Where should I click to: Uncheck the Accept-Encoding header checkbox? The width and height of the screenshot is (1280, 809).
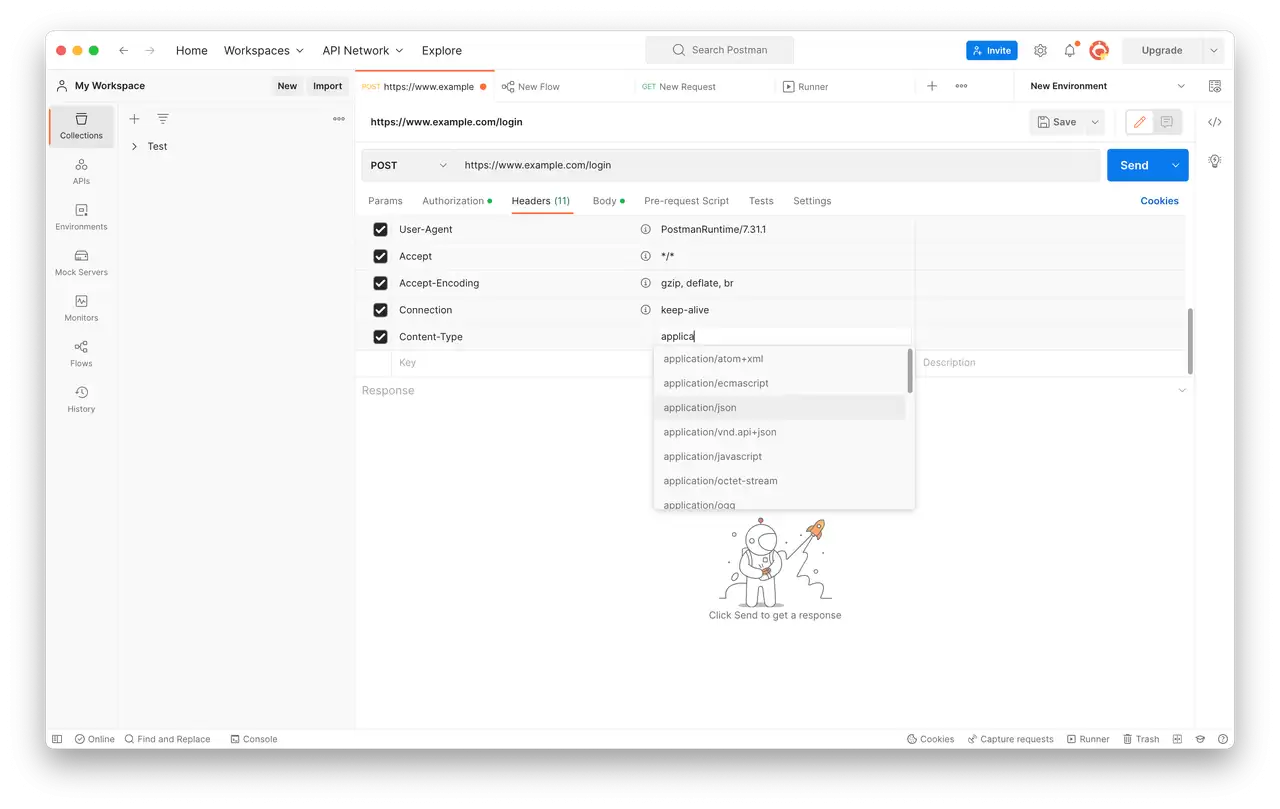coord(380,283)
